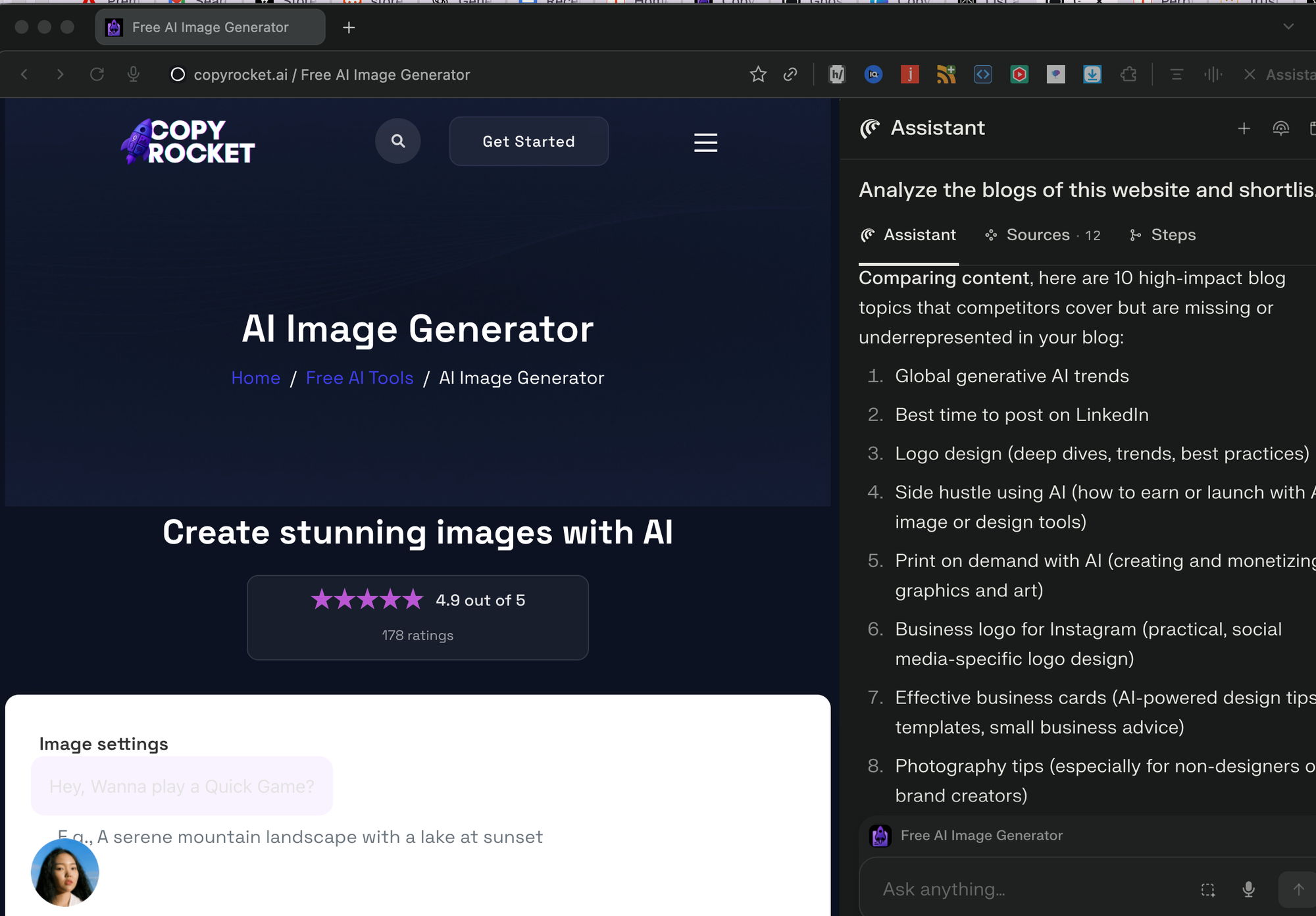Click the search magnifier on CopyRocket header
Screen dimensions: 1316x916
398,141
